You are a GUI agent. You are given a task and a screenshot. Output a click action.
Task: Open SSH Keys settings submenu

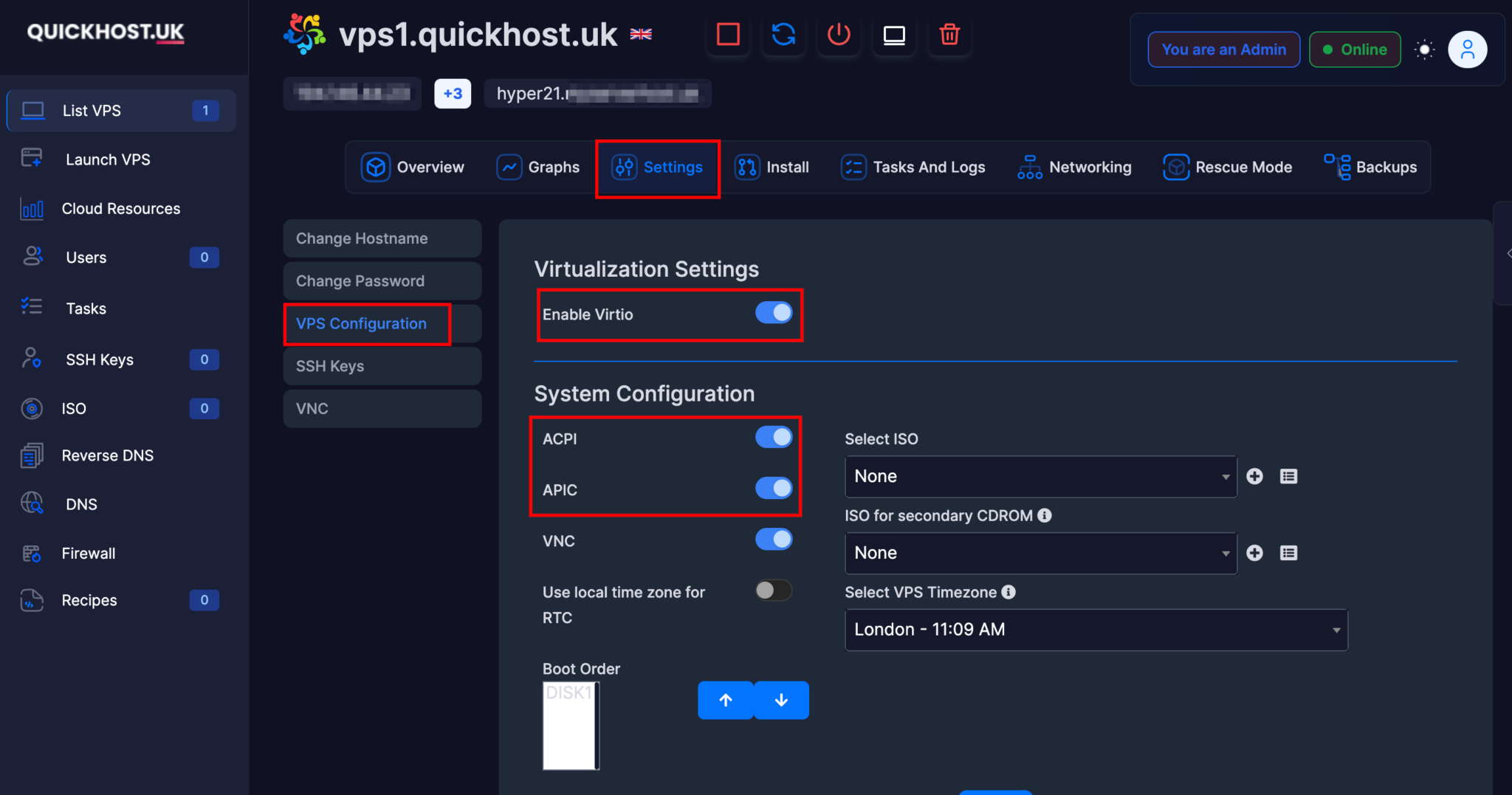[x=382, y=366]
